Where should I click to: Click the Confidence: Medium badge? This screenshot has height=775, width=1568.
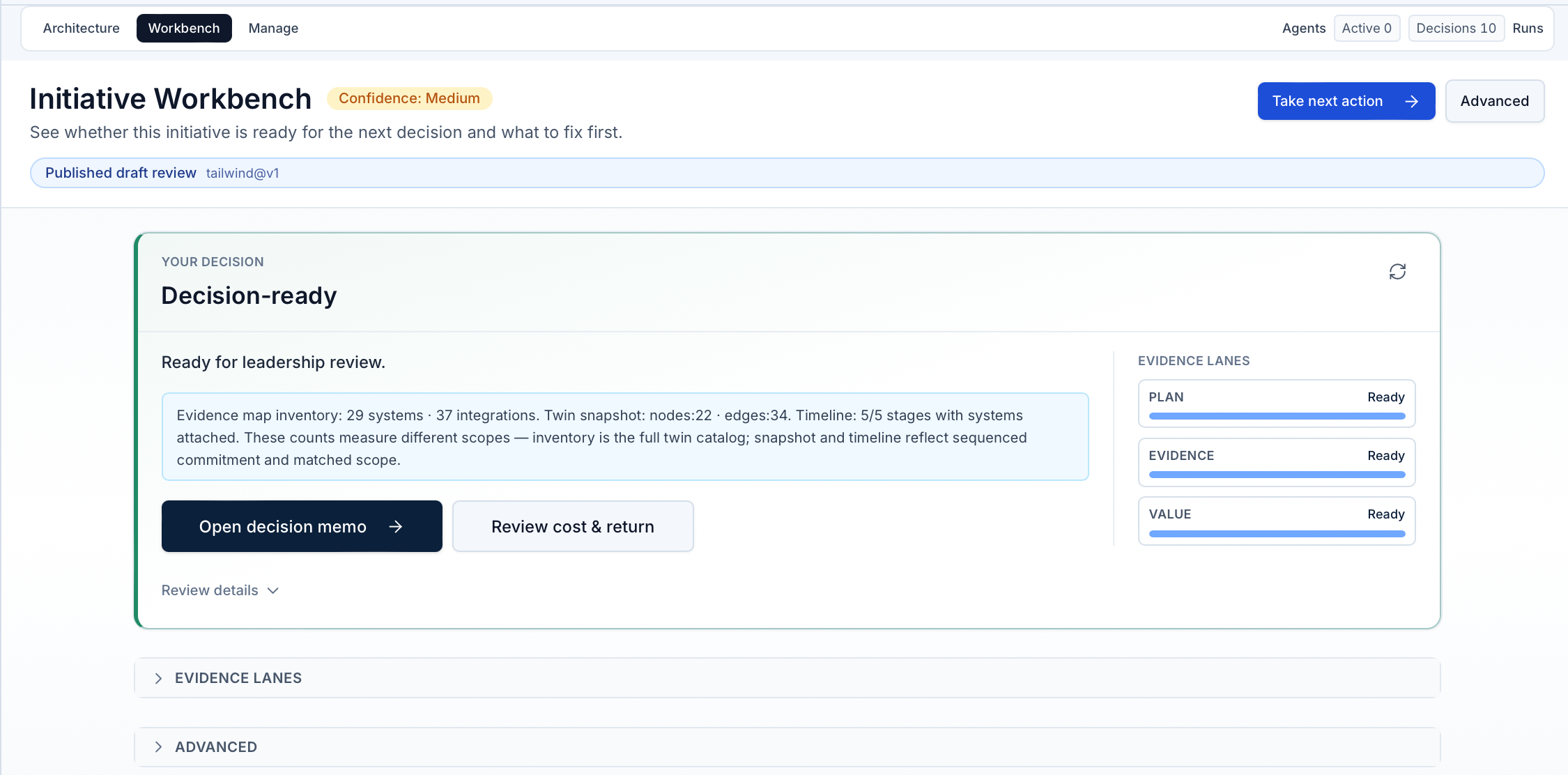tap(410, 99)
